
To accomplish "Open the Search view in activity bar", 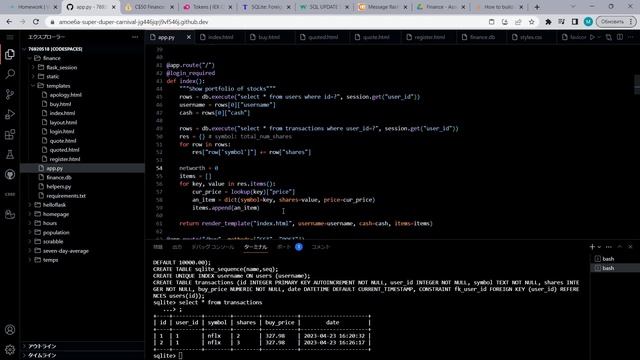I will point(10,74).
